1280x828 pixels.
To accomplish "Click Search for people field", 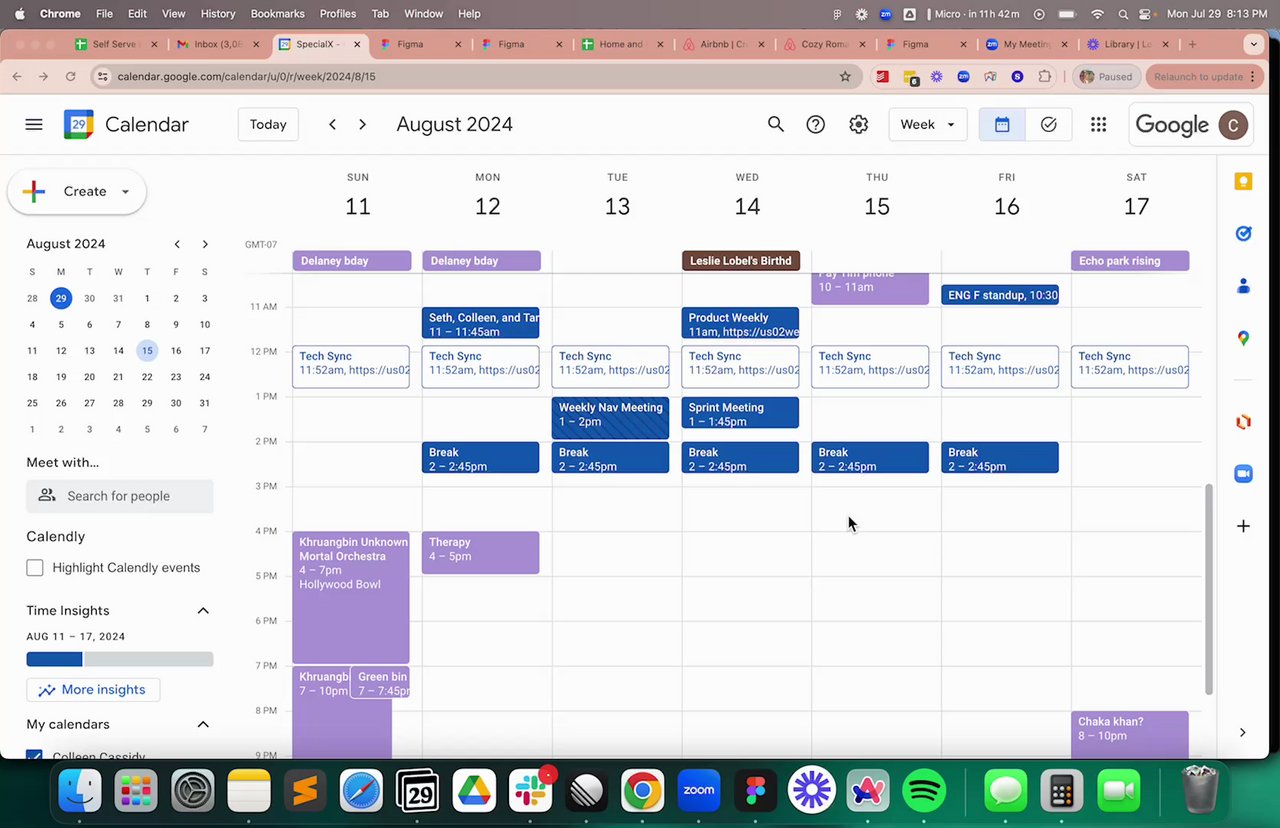I will pyautogui.click(x=120, y=496).
